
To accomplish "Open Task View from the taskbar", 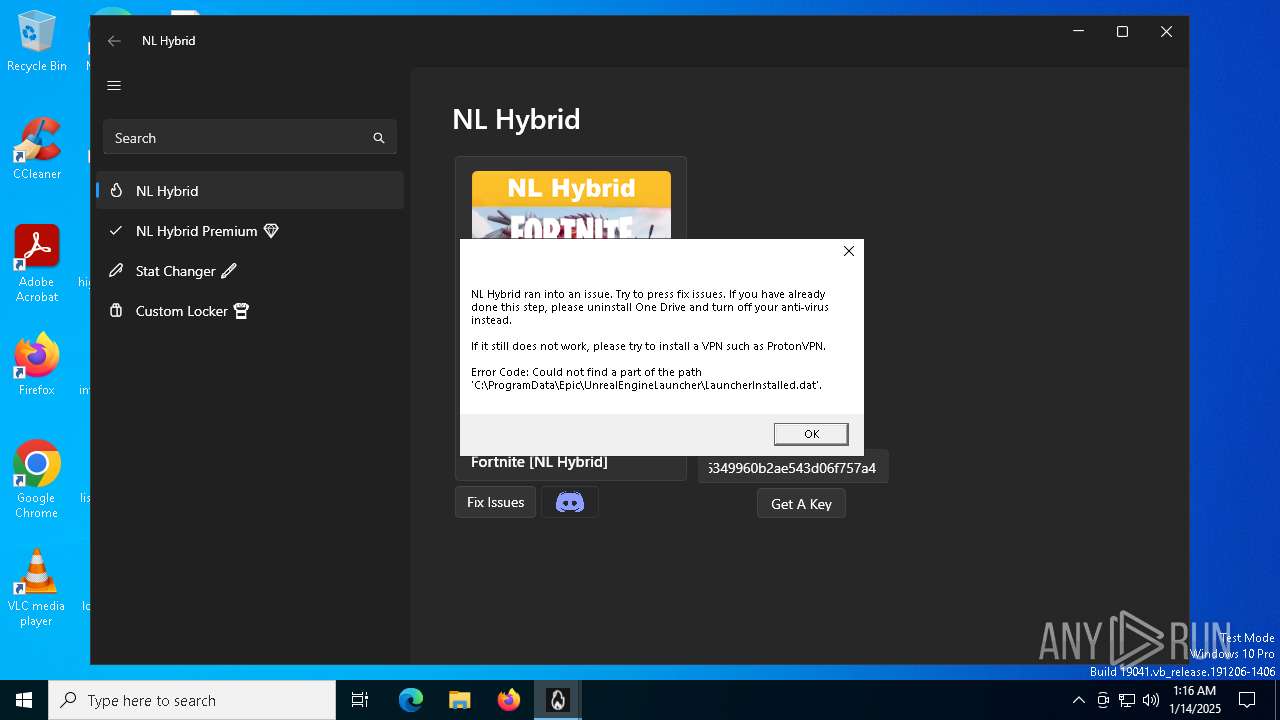I will coord(360,700).
